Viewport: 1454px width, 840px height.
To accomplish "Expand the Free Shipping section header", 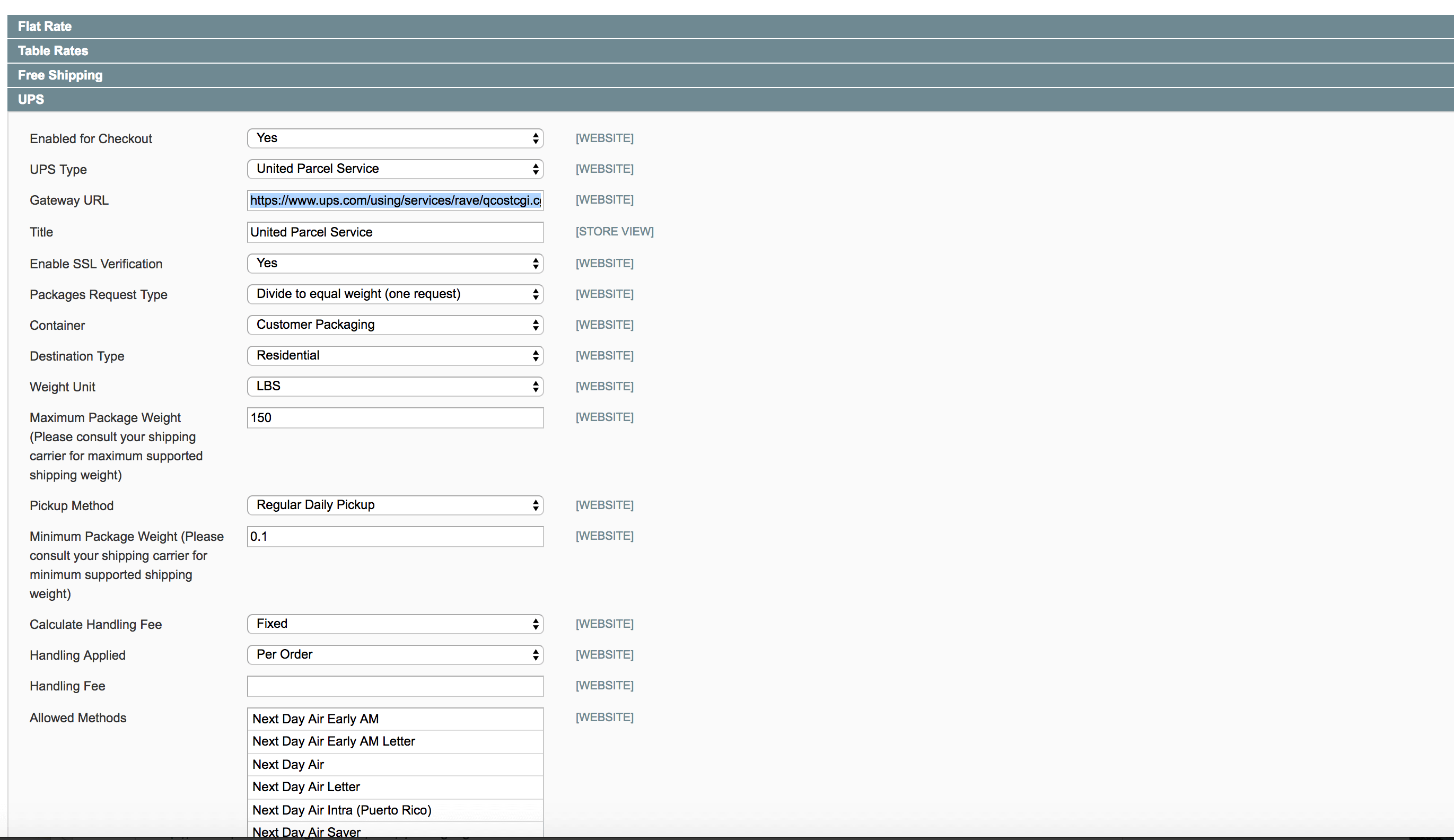I will click(730, 75).
